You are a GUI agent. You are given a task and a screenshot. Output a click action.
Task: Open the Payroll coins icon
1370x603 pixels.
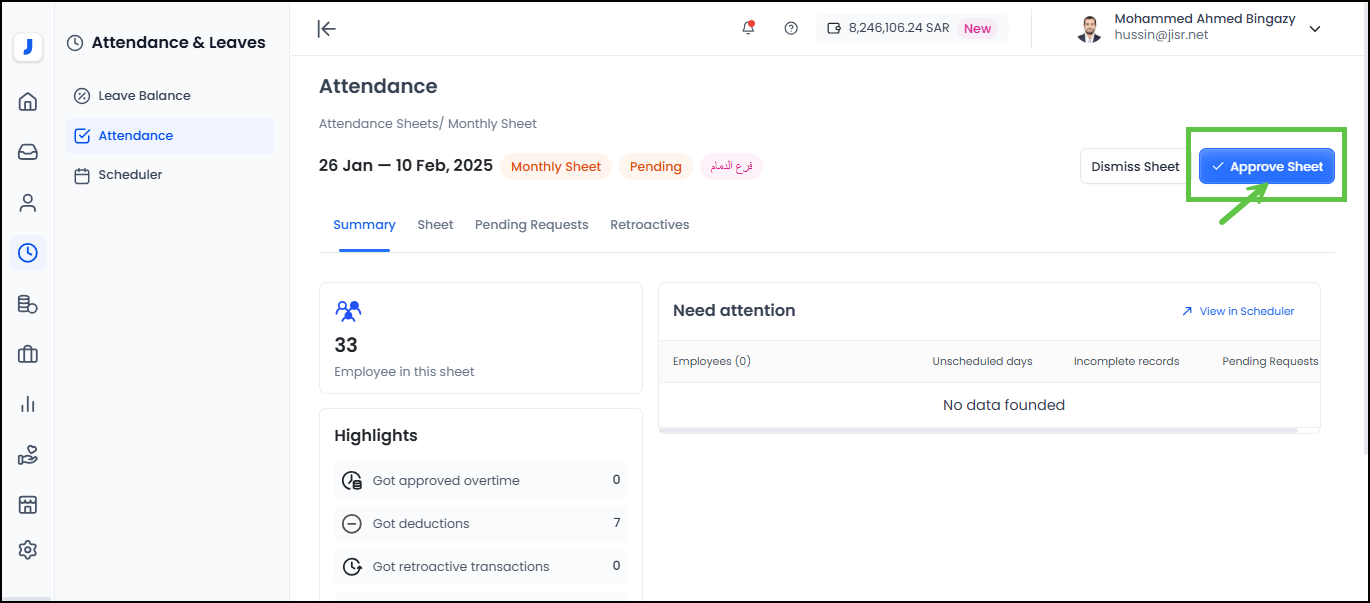(x=28, y=304)
